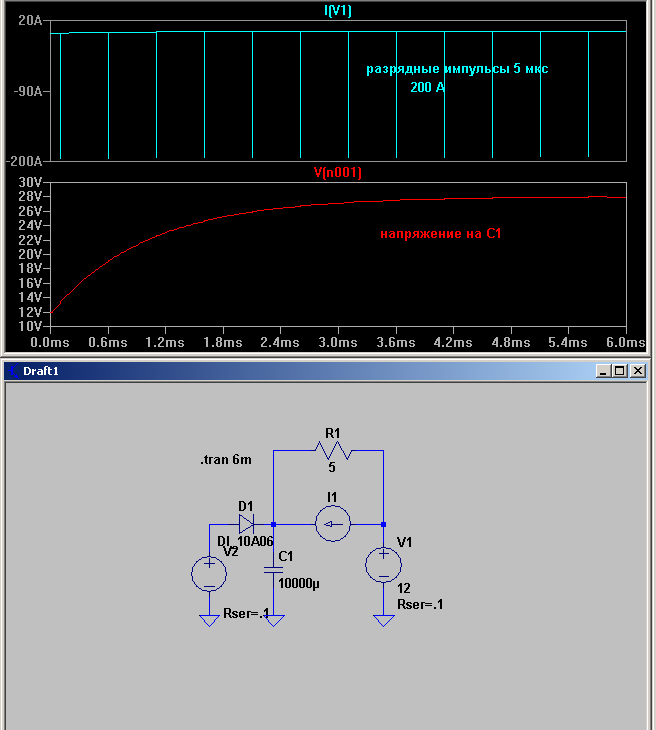Viewport: 656px width, 730px height.
Task: Click V1's Rser=.1 parameter text
Action: click(x=420, y=604)
